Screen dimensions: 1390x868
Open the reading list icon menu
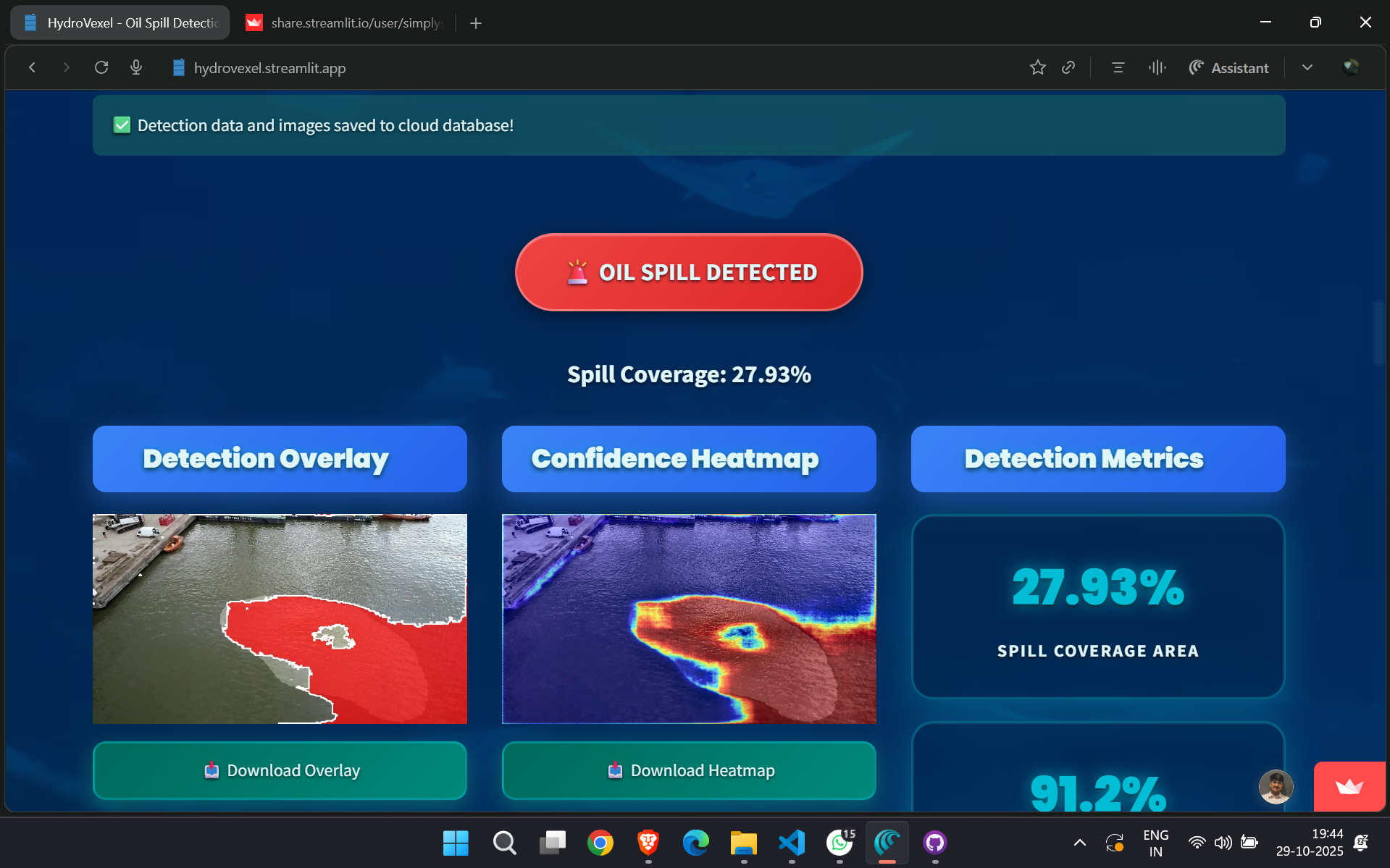[1118, 67]
